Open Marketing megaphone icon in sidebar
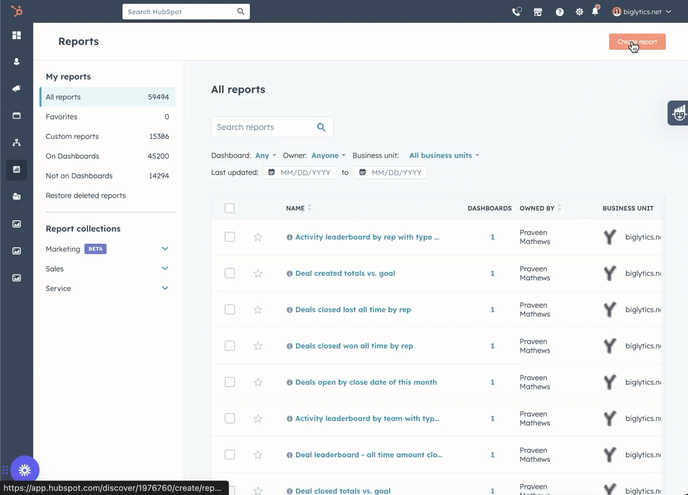Viewport: 688px width, 495px height. tap(17, 89)
